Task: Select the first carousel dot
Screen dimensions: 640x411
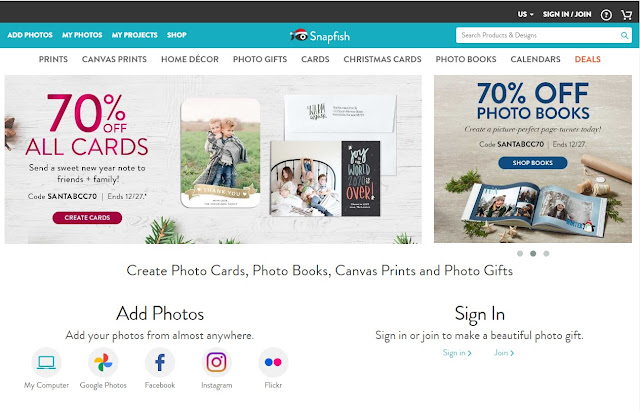Action: [x=520, y=253]
